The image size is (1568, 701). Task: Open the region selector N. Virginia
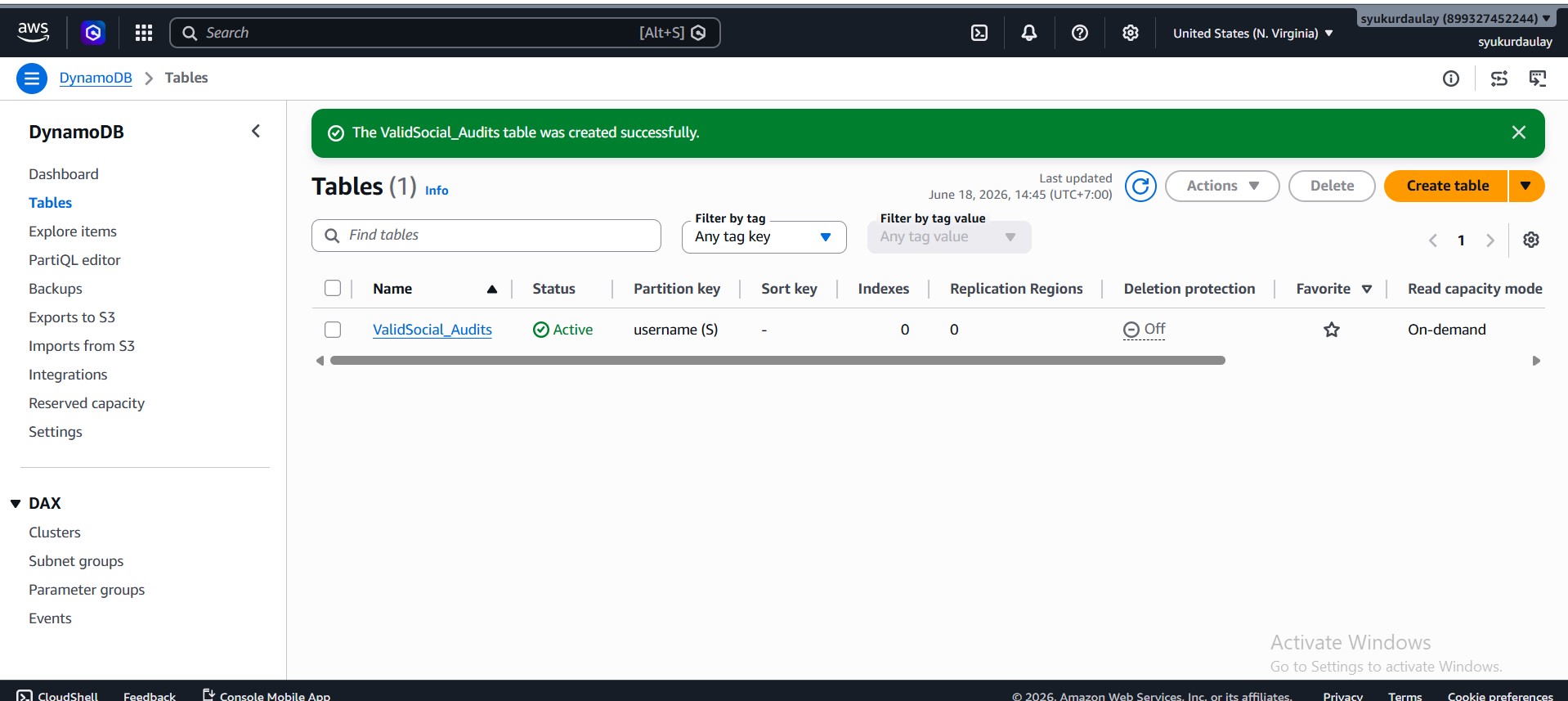coord(1253,34)
